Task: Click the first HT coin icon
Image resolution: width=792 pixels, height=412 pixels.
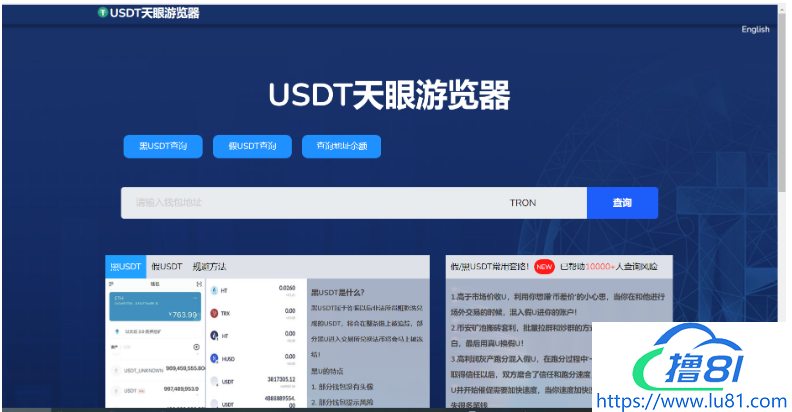Action: (x=214, y=290)
